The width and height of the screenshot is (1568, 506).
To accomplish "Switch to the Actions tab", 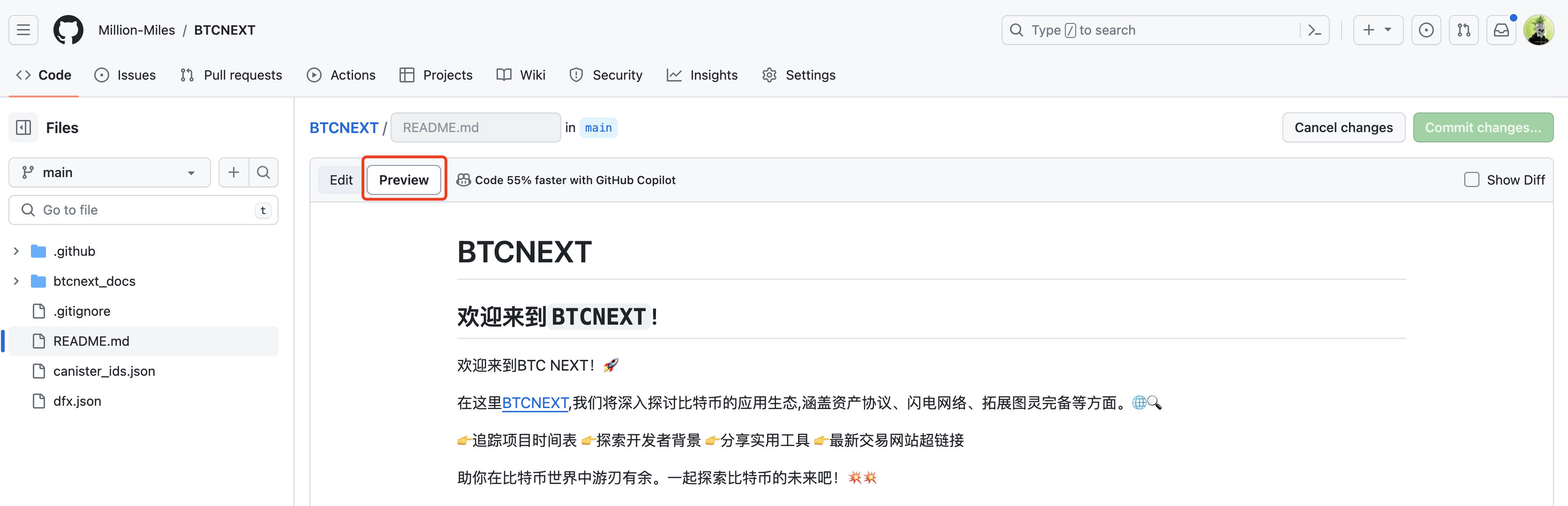I will click(341, 75).
